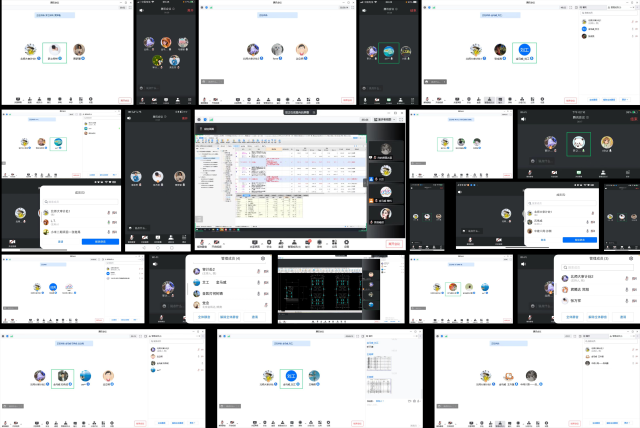Click Invite icon in shared-spreadsheet meeting toolbar
Screen dimensions: 640x428
click(x=281, y=242)
